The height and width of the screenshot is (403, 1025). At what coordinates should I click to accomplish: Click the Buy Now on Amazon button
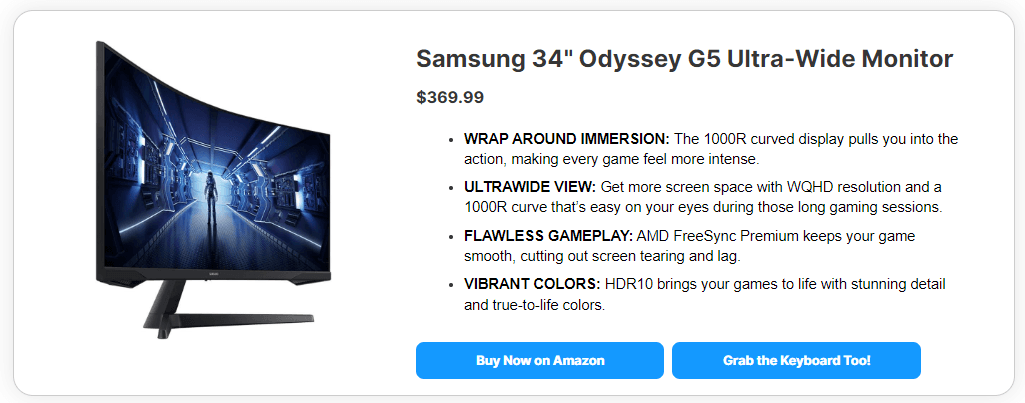click(x=540, y=360)
